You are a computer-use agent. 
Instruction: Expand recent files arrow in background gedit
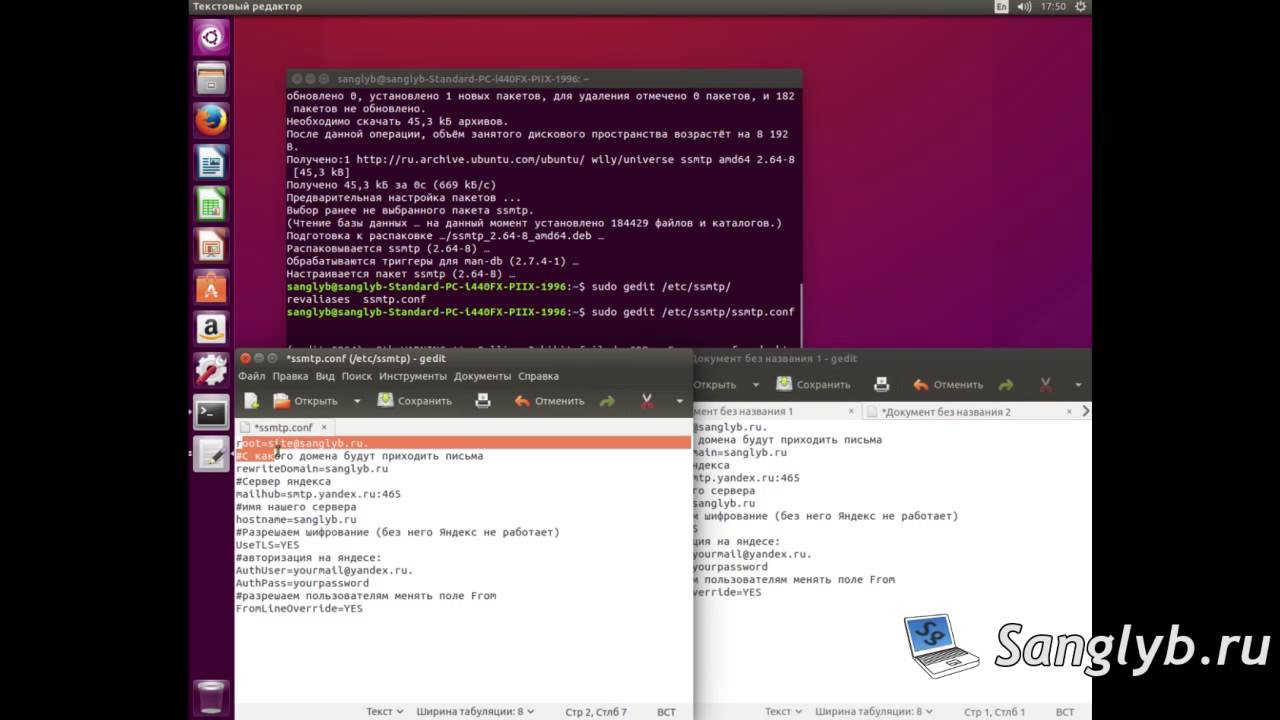756,384
